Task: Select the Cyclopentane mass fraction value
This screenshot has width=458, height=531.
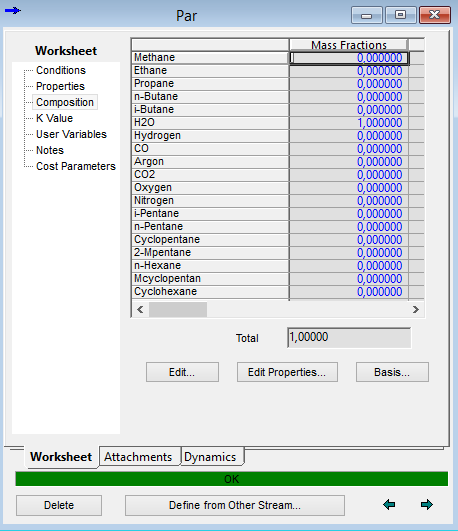Action: tap(349, 240)
